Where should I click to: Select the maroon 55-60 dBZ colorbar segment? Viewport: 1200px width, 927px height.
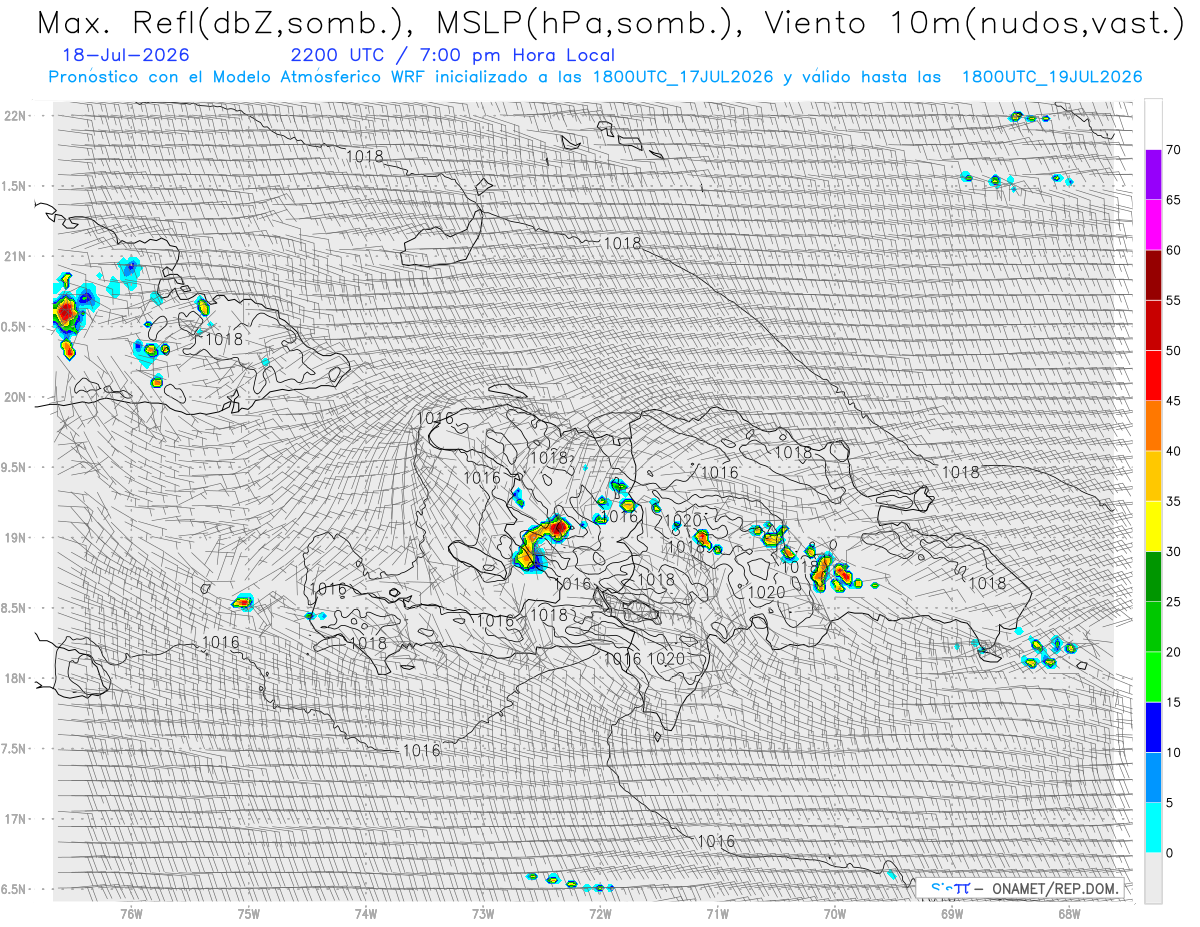tap(1153, 275)
